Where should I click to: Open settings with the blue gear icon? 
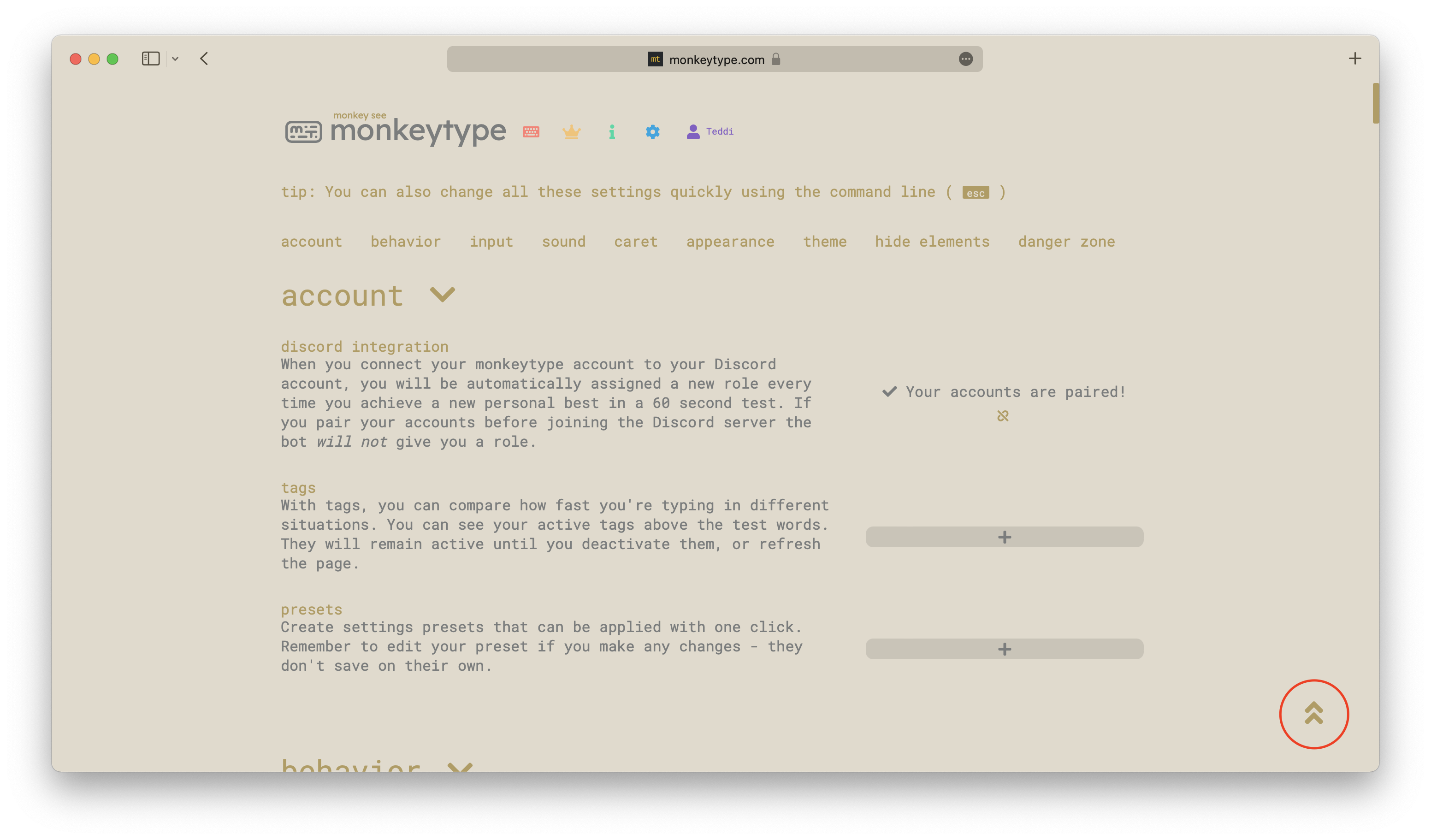[652, 132]
